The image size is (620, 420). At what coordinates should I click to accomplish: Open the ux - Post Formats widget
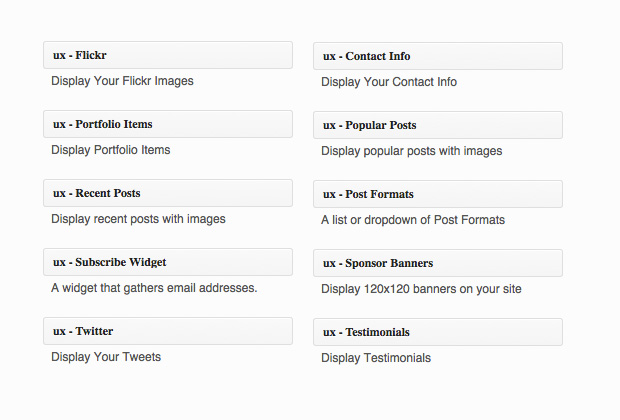[438, 194]
